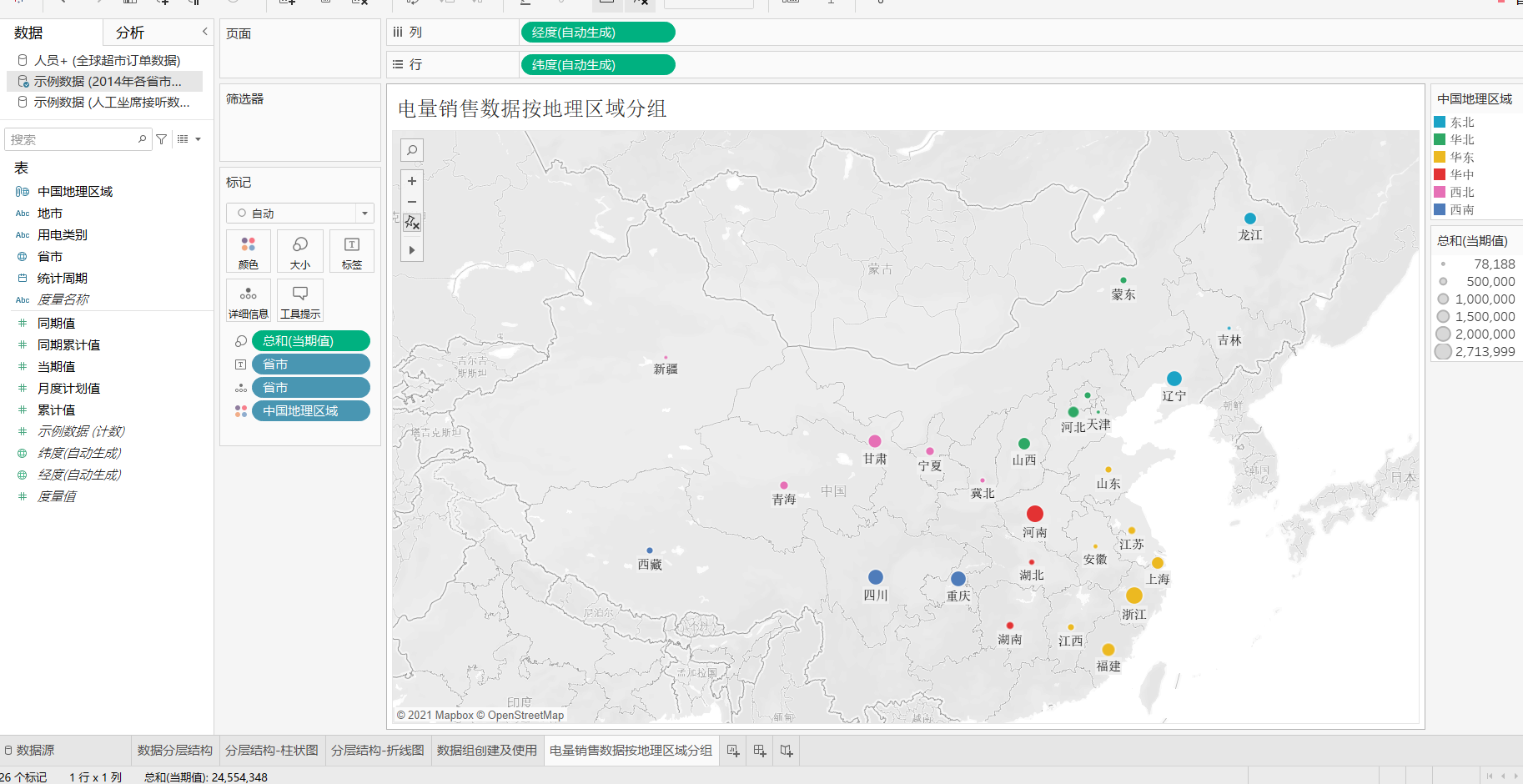This screenshot has height=784, width=1523.
Task: Select the 当期值 measure
Action: pos(57,367)
